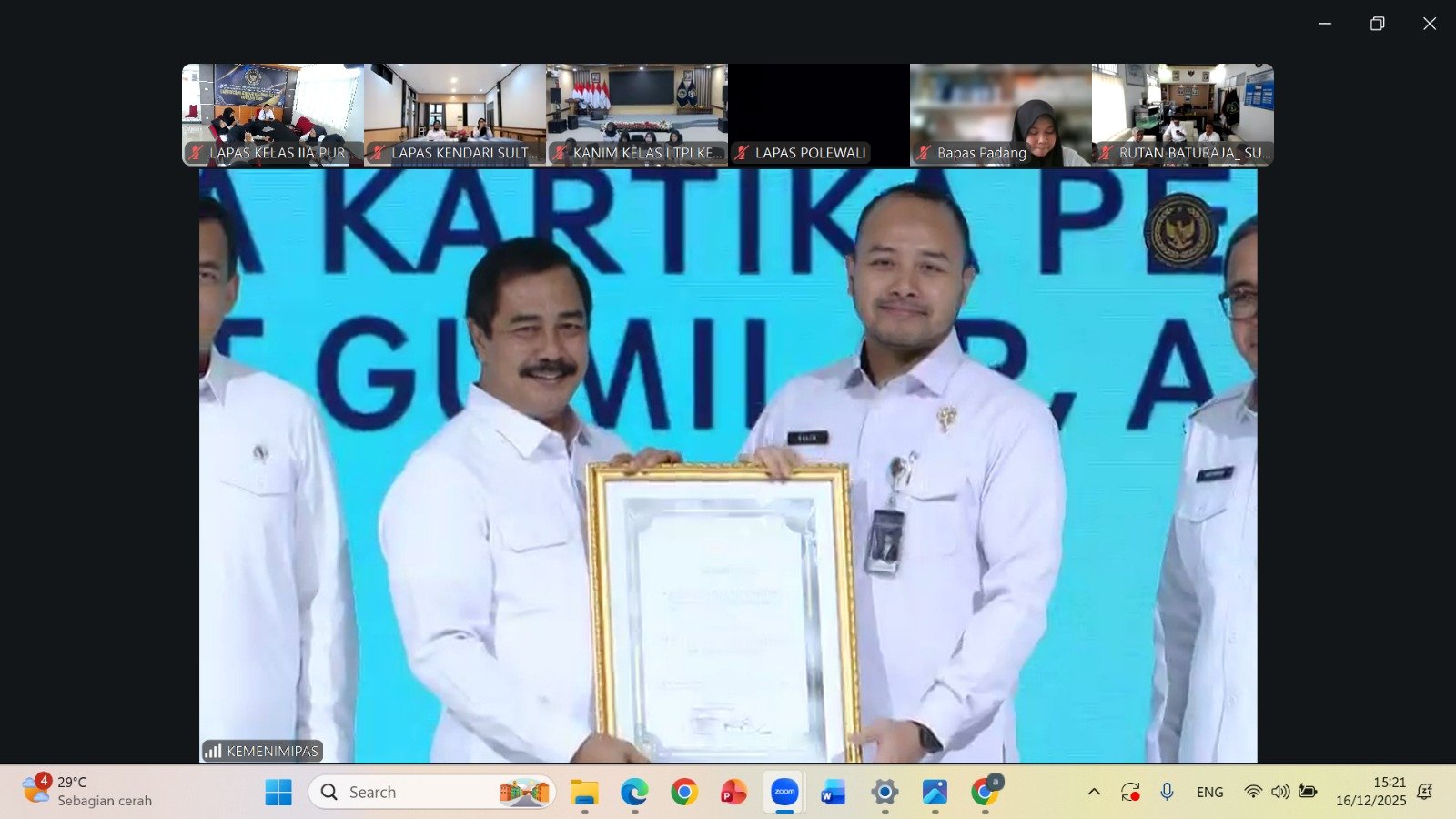Select LAPAS KENDARI participant video tile
This screenshot has height=819, width=1456.
click(x=454, y=114)
